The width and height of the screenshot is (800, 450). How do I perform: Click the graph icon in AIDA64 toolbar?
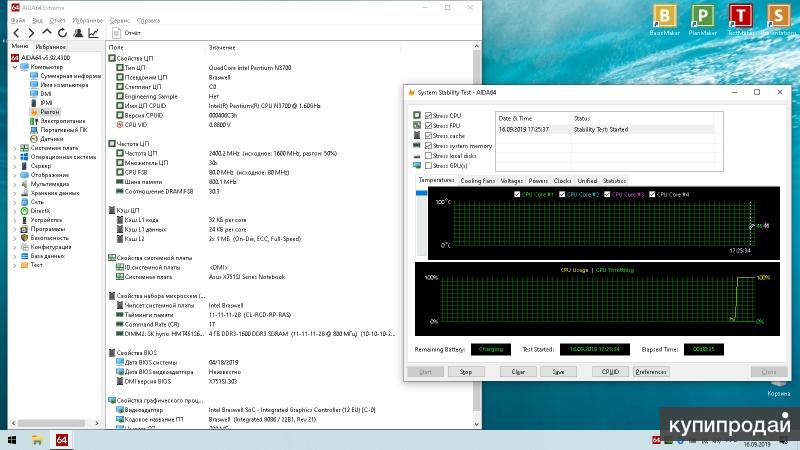click(93, 33)
